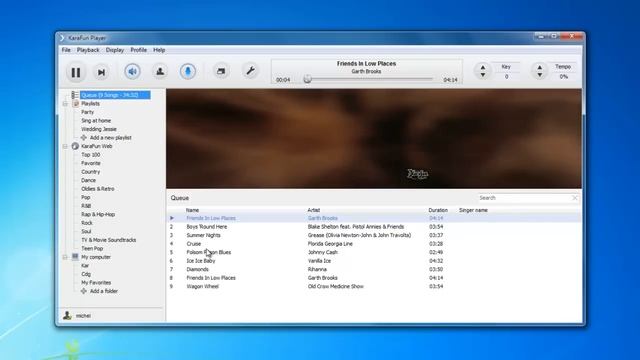Select the R&B category
Screen dimensions: 640x360
pyautogui.click(x=86, y=206)
